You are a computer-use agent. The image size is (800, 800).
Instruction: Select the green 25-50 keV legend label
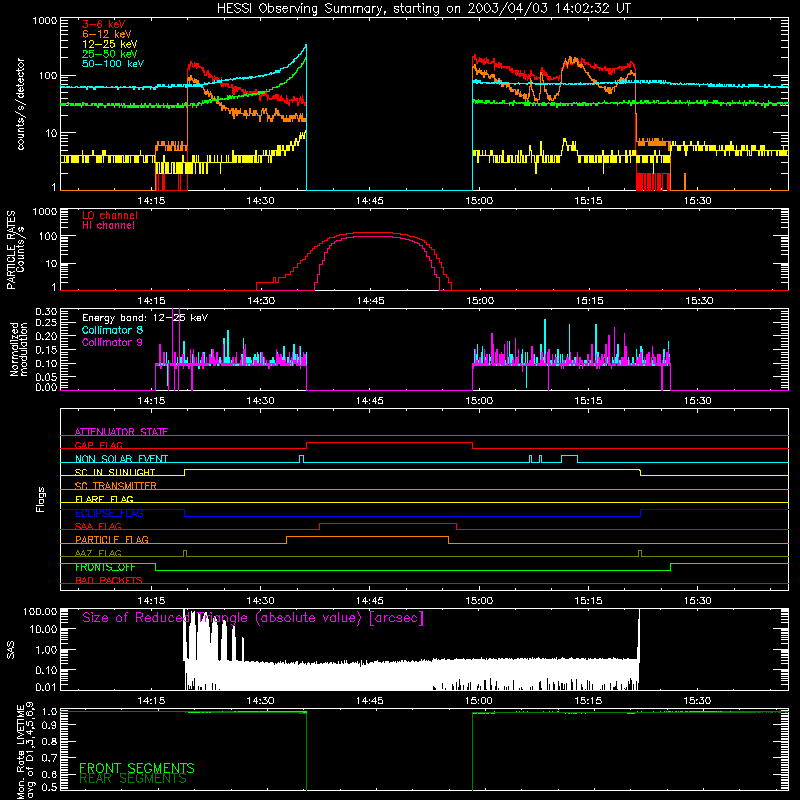110,54
